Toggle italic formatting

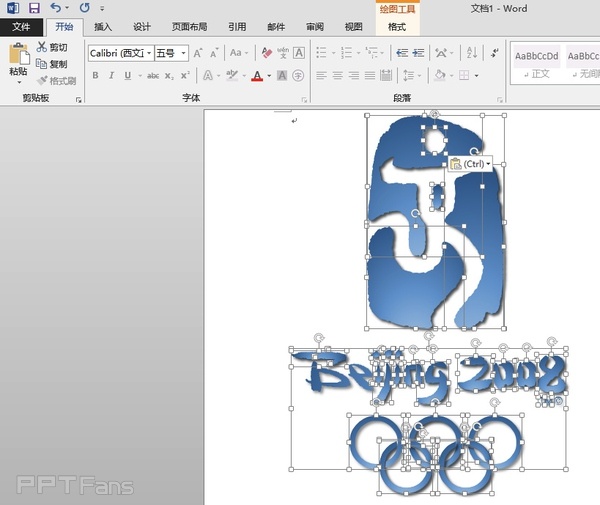point(111,75)
